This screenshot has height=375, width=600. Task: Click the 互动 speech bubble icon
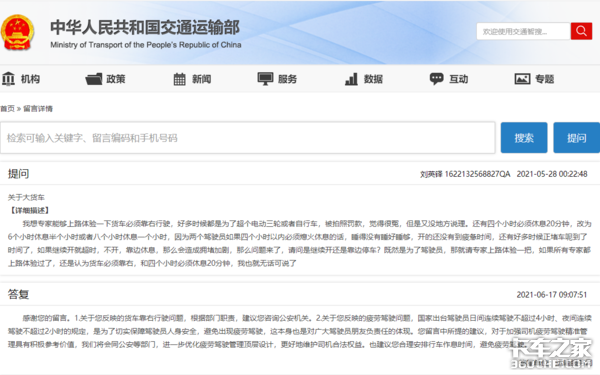pyautogui.click(x=436, y=79)
